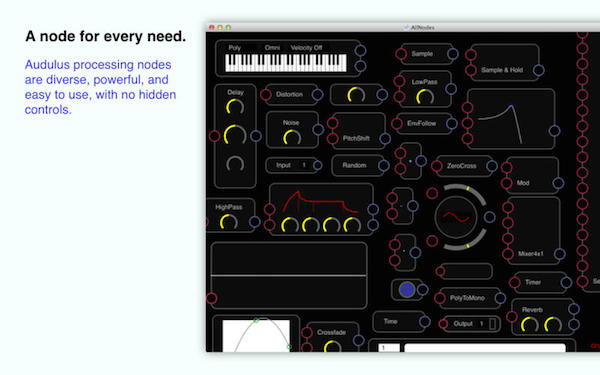Open the Omni channel selector
600x375 pixels.
(272, 48)
